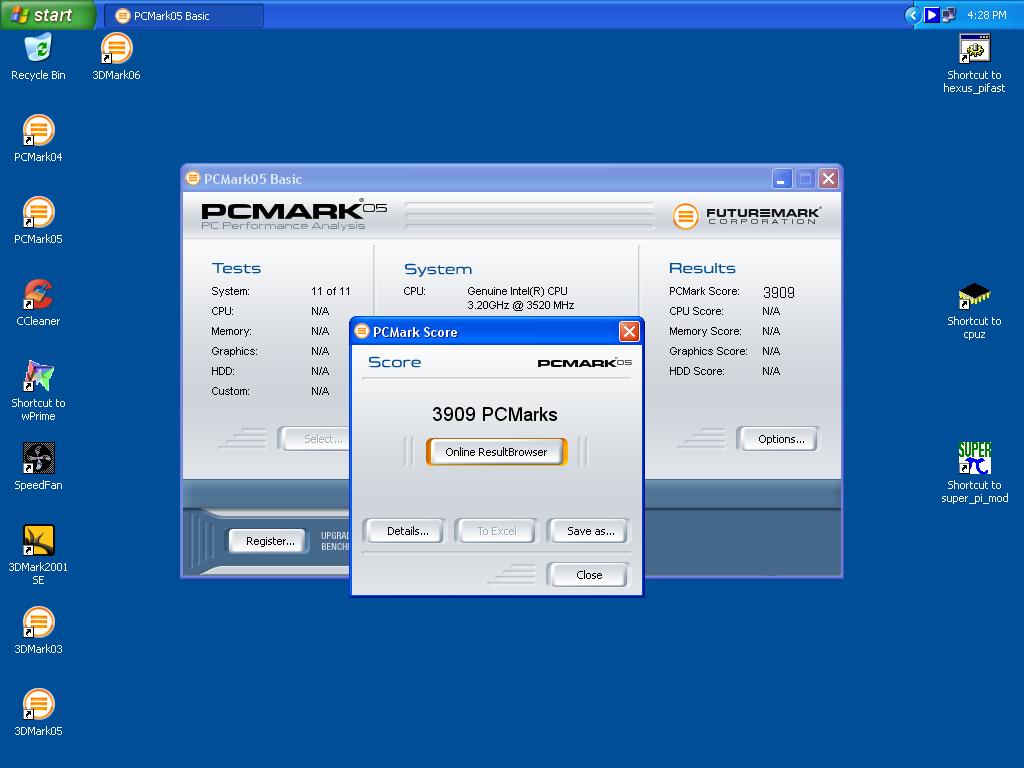The image size is (1024, 768).
Task: Click the Tests section heading
Action: coord(236,268)
